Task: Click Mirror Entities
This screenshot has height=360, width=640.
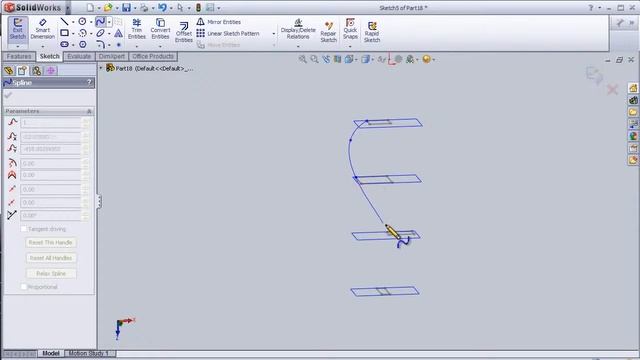Action: (x=219, y=22)
